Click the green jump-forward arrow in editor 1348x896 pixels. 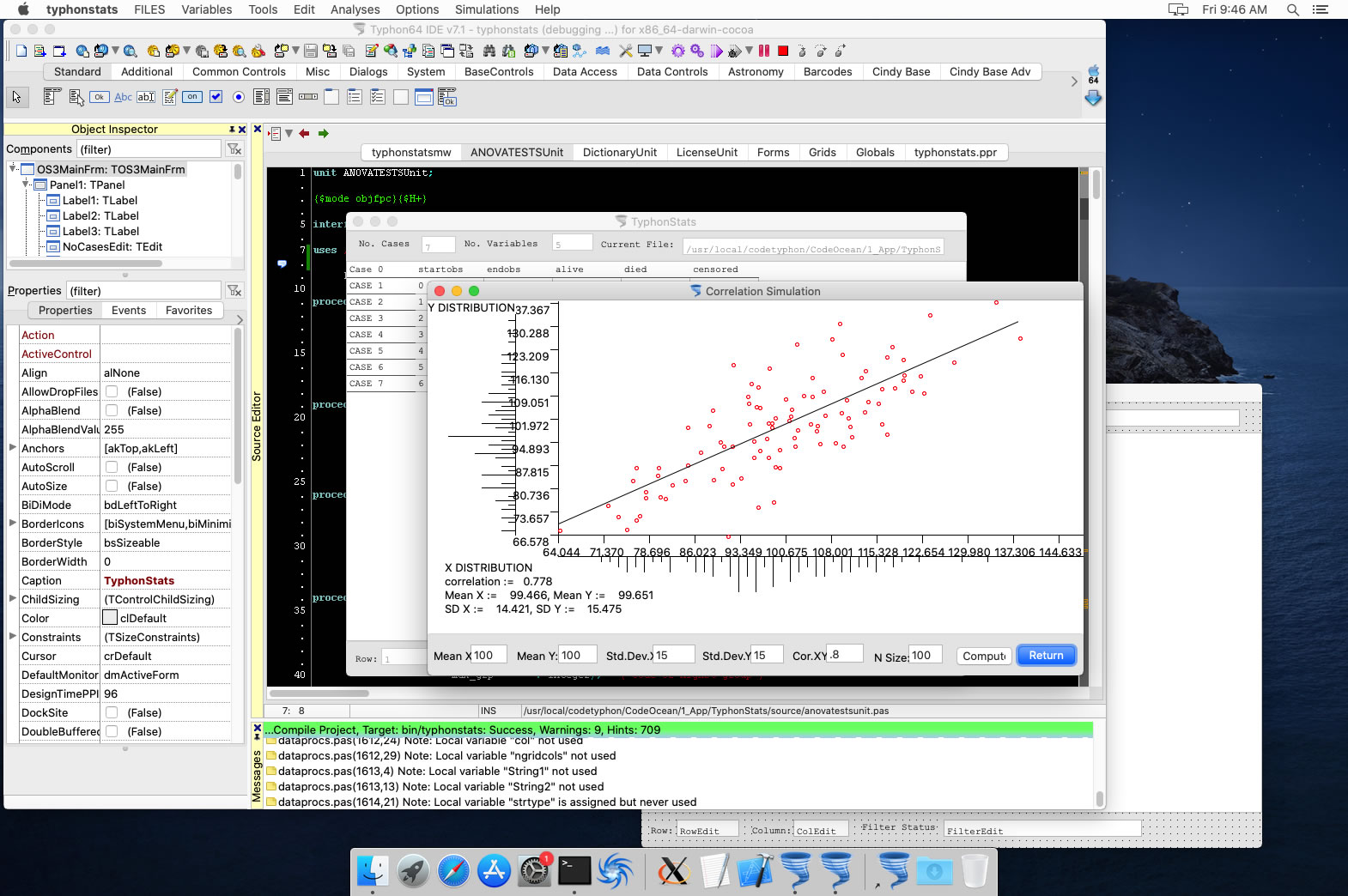(x=324, y=133)
